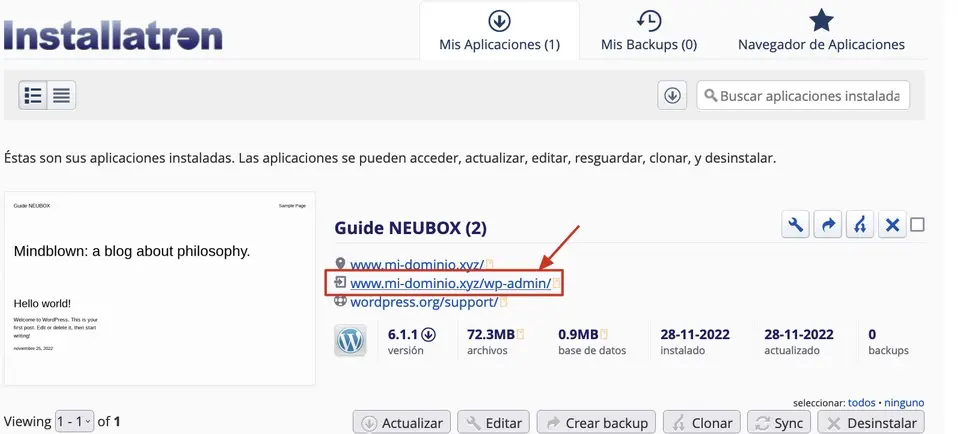The height and width of the screenshot is (434, 958).
Task: Click the Editar button
Action: point(494,423)
